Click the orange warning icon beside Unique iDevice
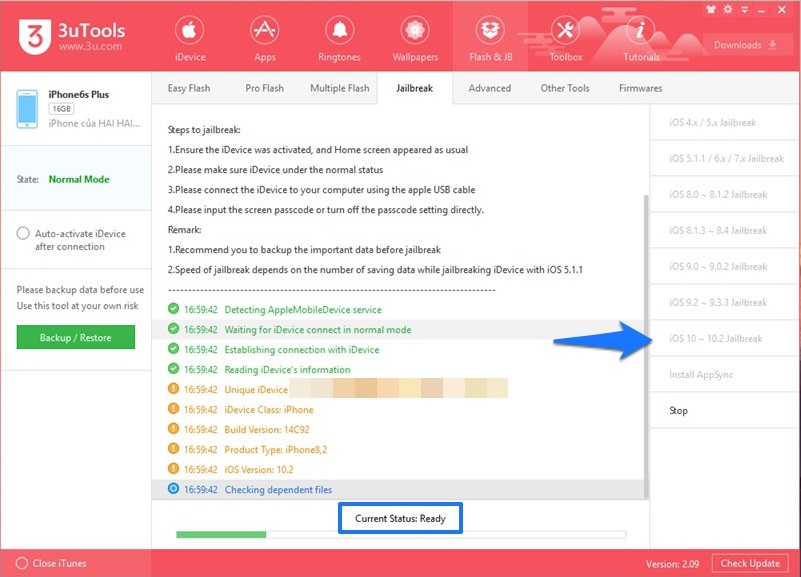Image resolution: width=801 pixels, height=577 pixels. point(173,389)
